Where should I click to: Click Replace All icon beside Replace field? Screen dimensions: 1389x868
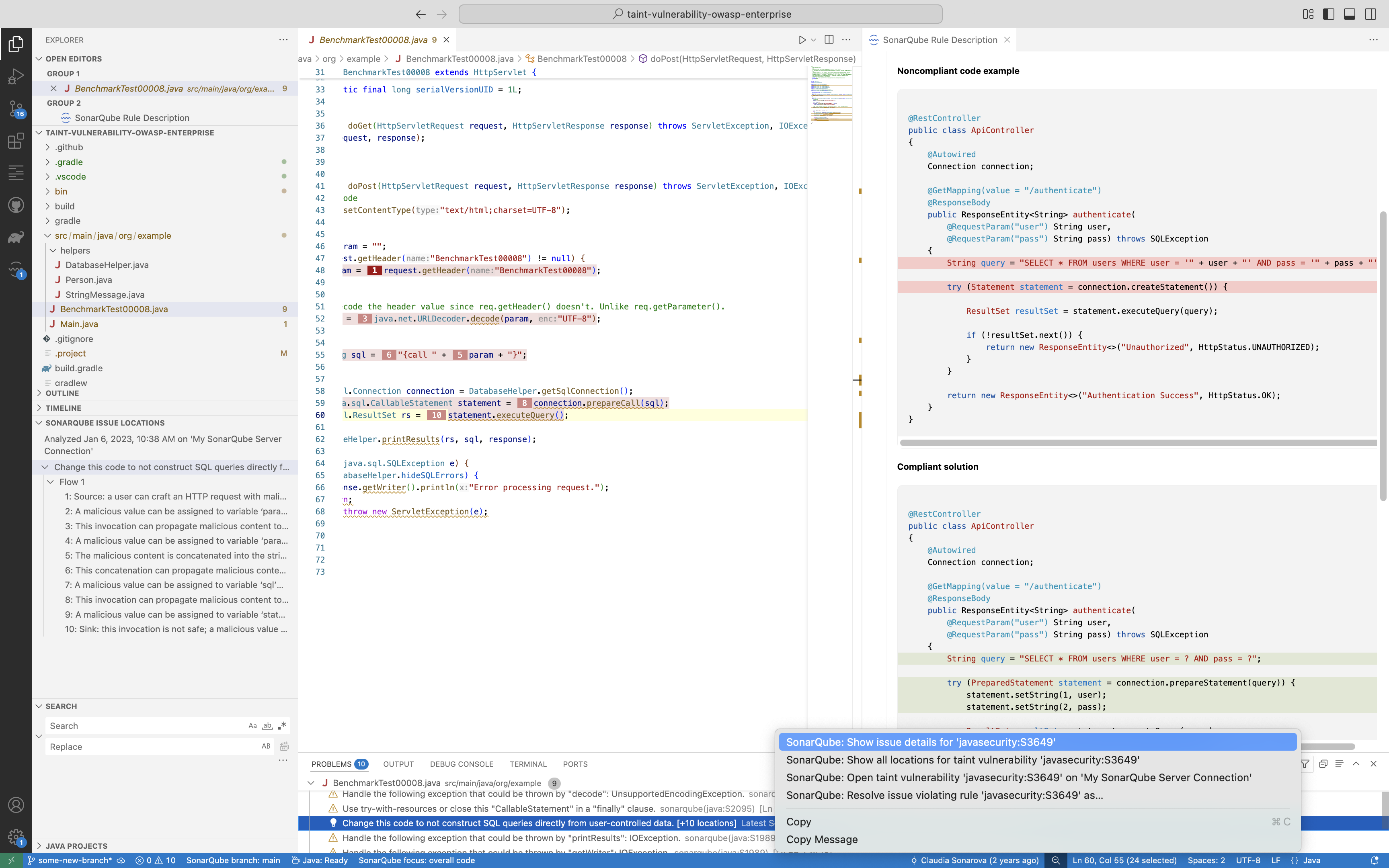tap(284, 746)
